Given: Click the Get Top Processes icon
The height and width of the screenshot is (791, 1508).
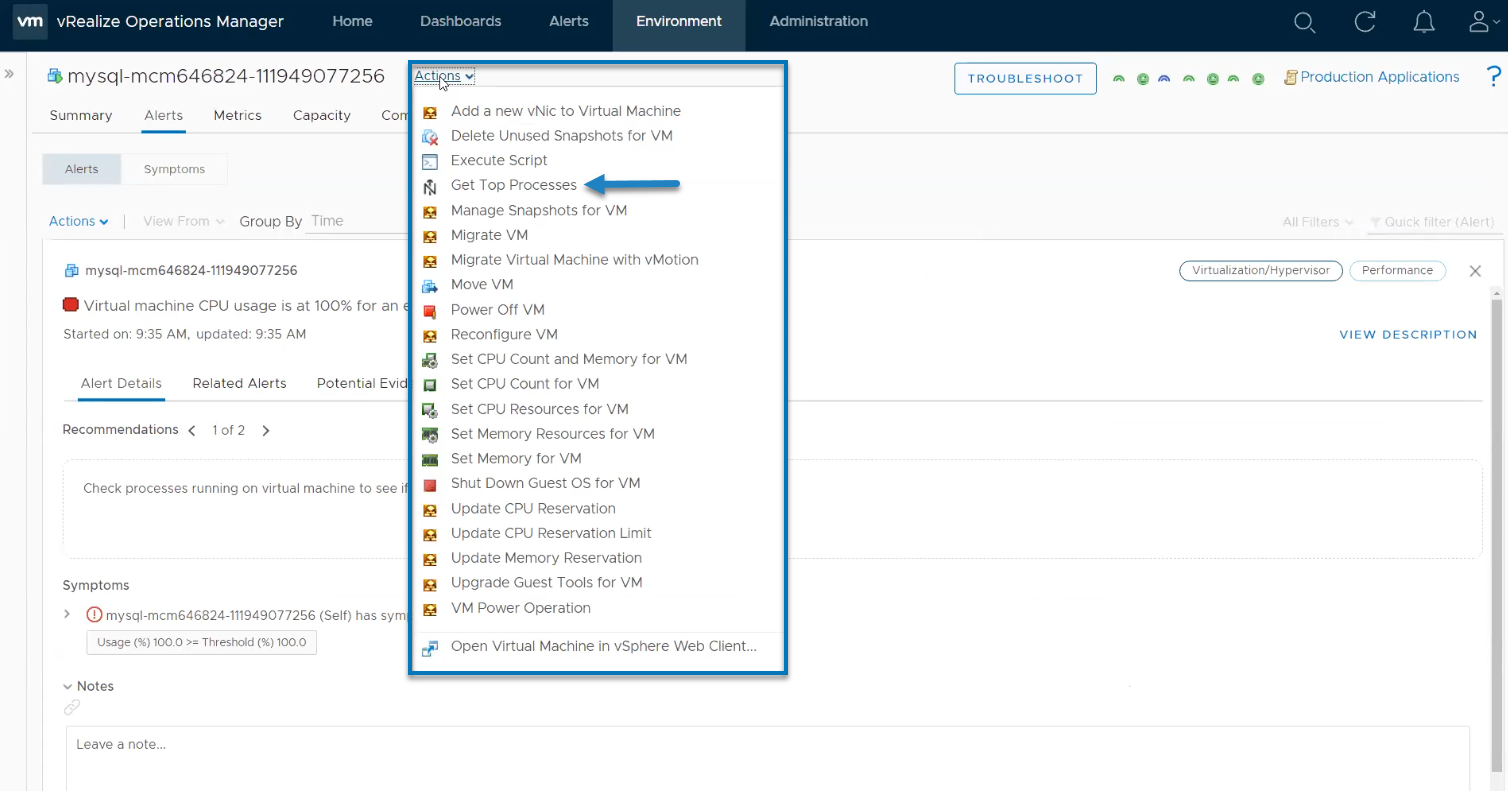Looking at the screenshot, I should point(430,186).
